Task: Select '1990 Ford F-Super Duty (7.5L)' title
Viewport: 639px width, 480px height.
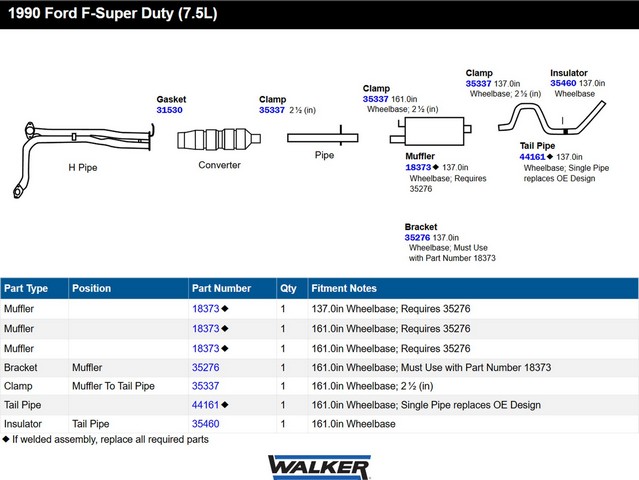Action: [x=113, y=13]
